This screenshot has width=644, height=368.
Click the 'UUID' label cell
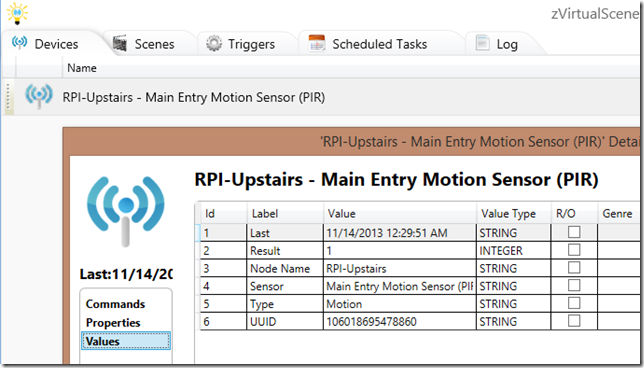285,322
